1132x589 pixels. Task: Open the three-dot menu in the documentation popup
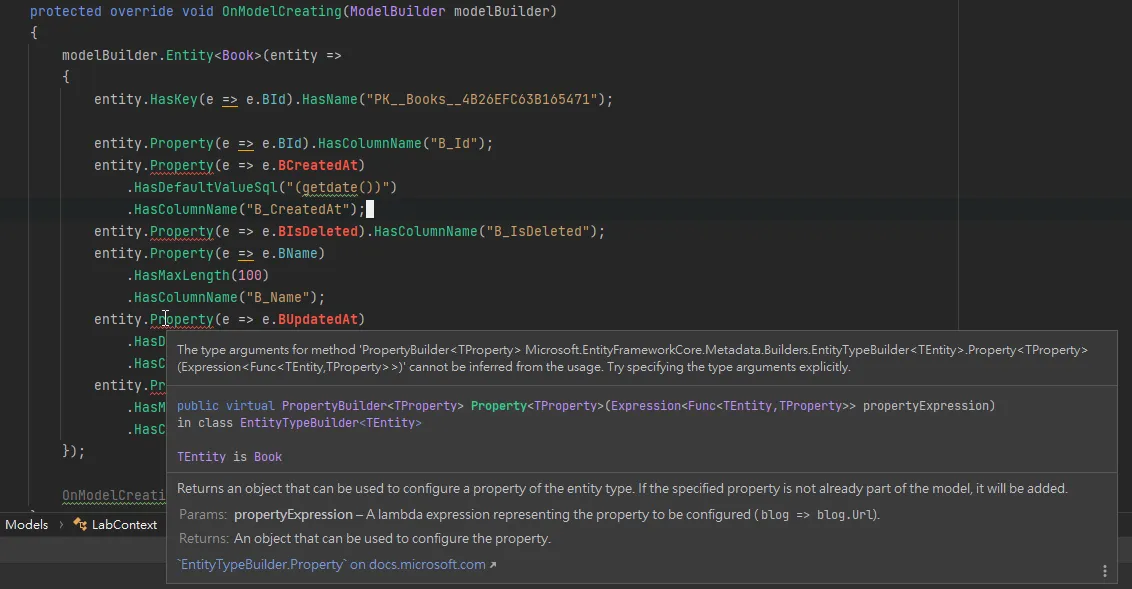point(1104,570)
